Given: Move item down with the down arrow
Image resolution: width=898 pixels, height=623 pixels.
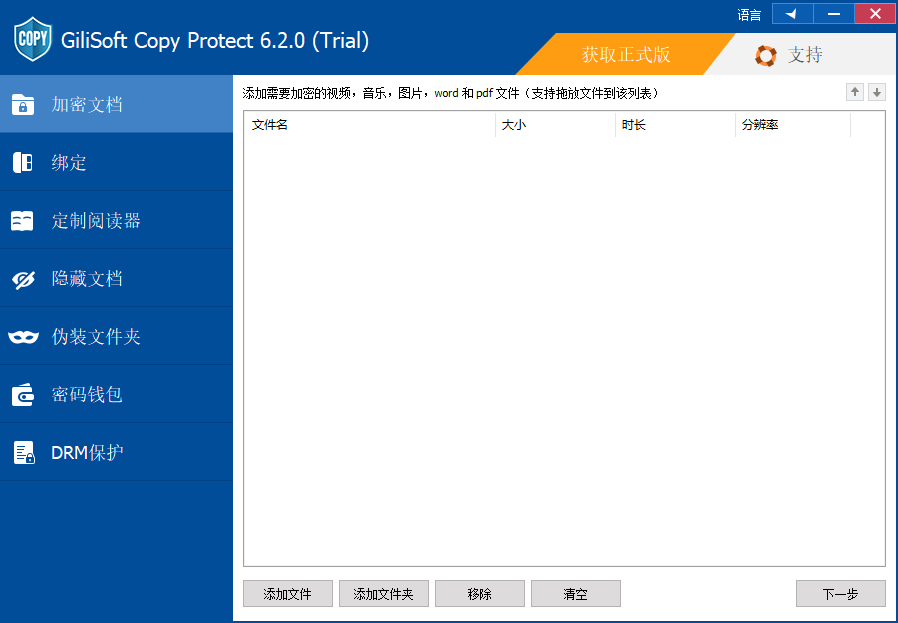Looking at the screenshot, I should tap(877, 92).
